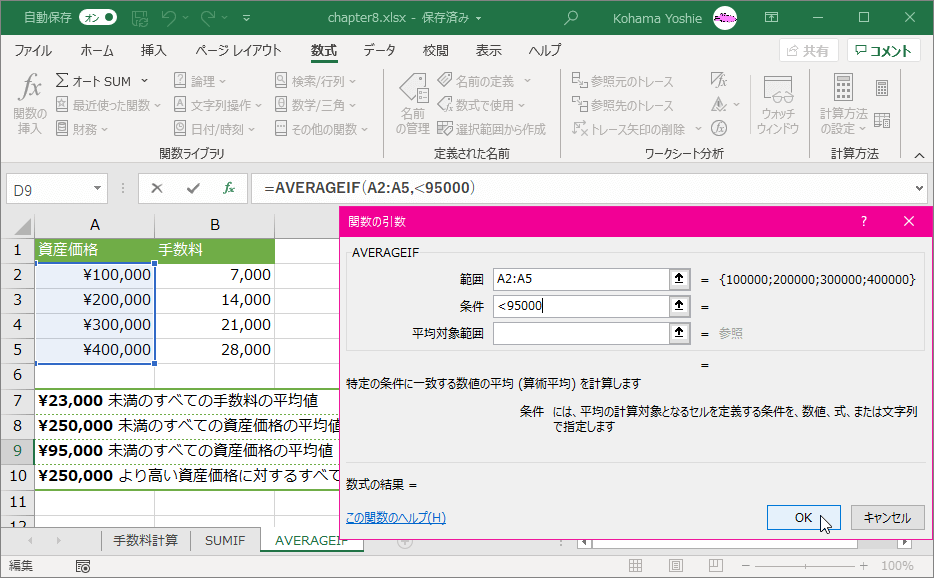Click the formula bar cancel X button
The height and width of the screenshot is (578, 934).
click(x=157, y=188)
